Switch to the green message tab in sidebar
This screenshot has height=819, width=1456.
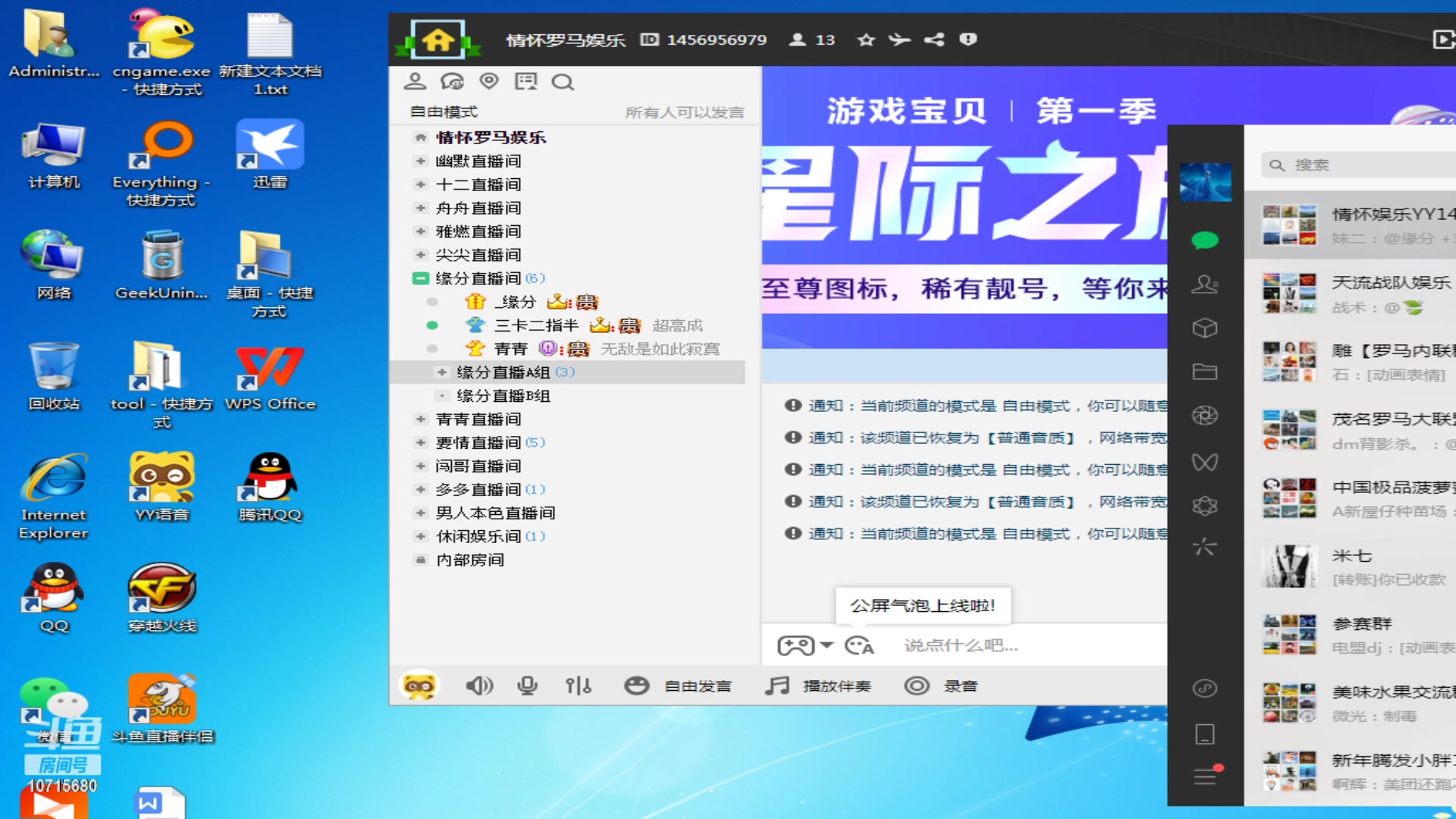pos(1206,240)
